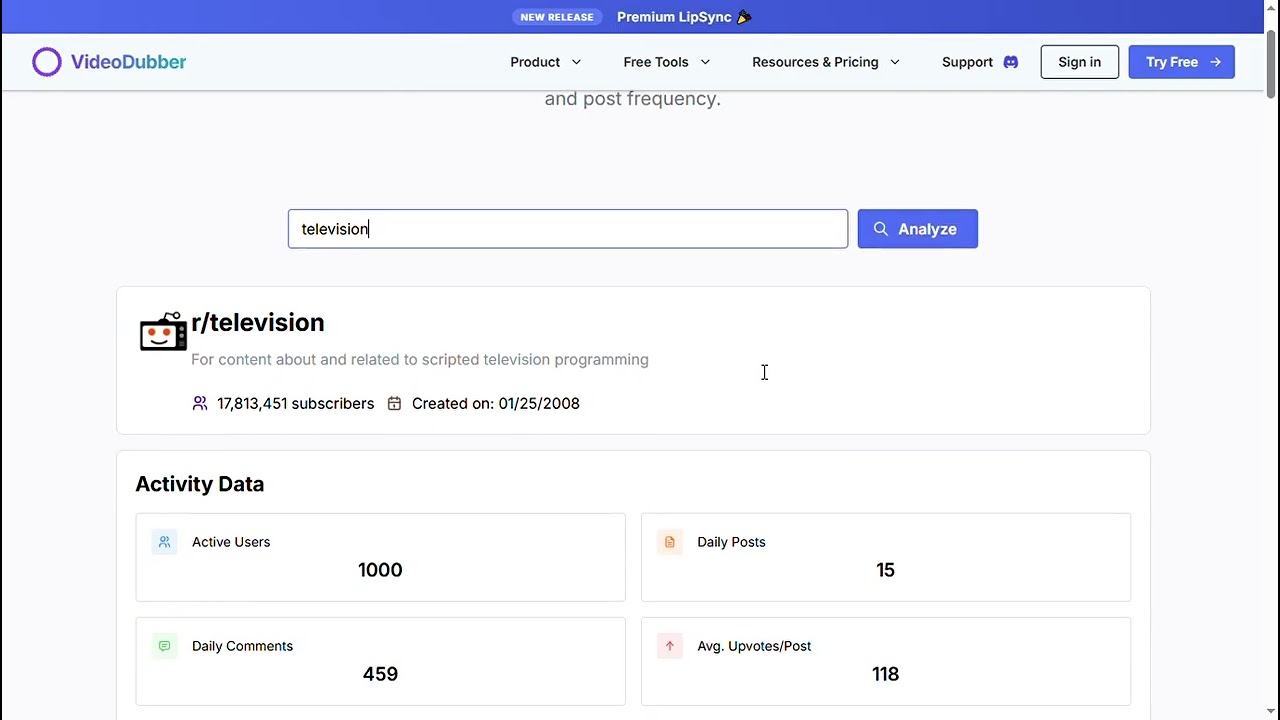Click the Try Free button

coord(1182,62)
